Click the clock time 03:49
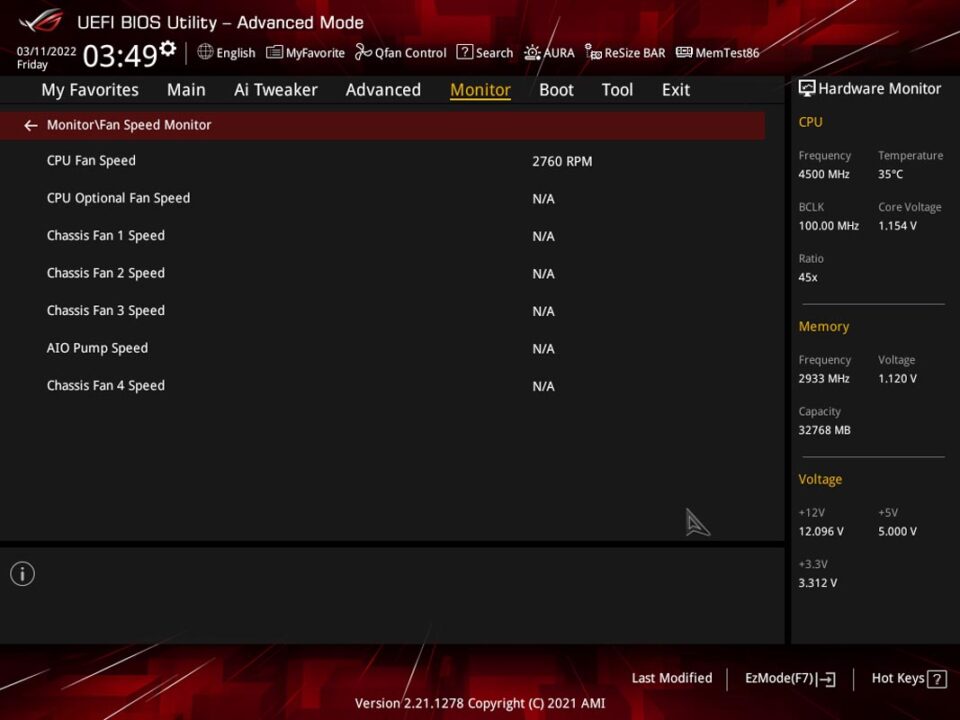 point(120,56)
